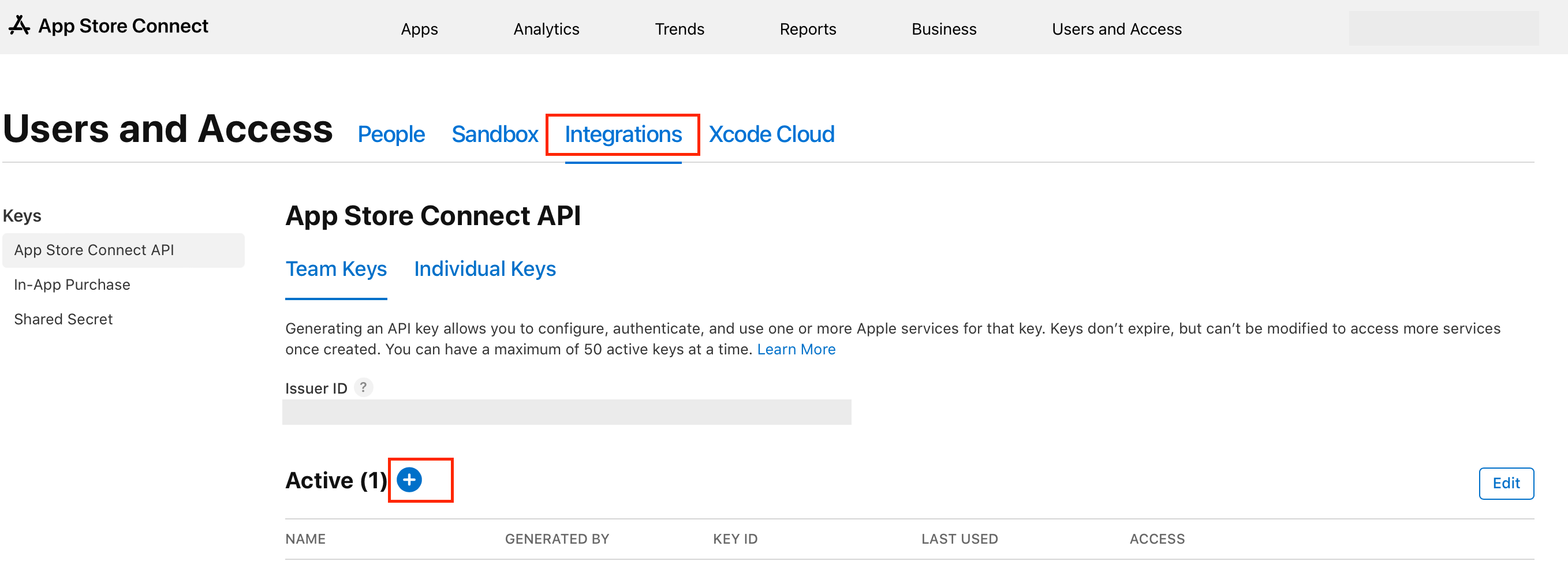Switch to the Sandbox tab
This screenshot has height=561, width=1568.
[x=494, y=134]
